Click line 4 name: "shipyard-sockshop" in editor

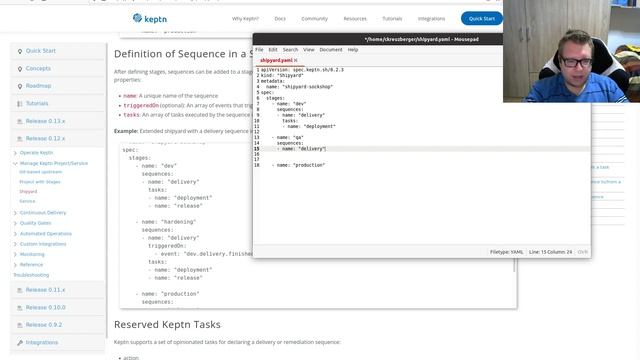(x=299, y=87)
